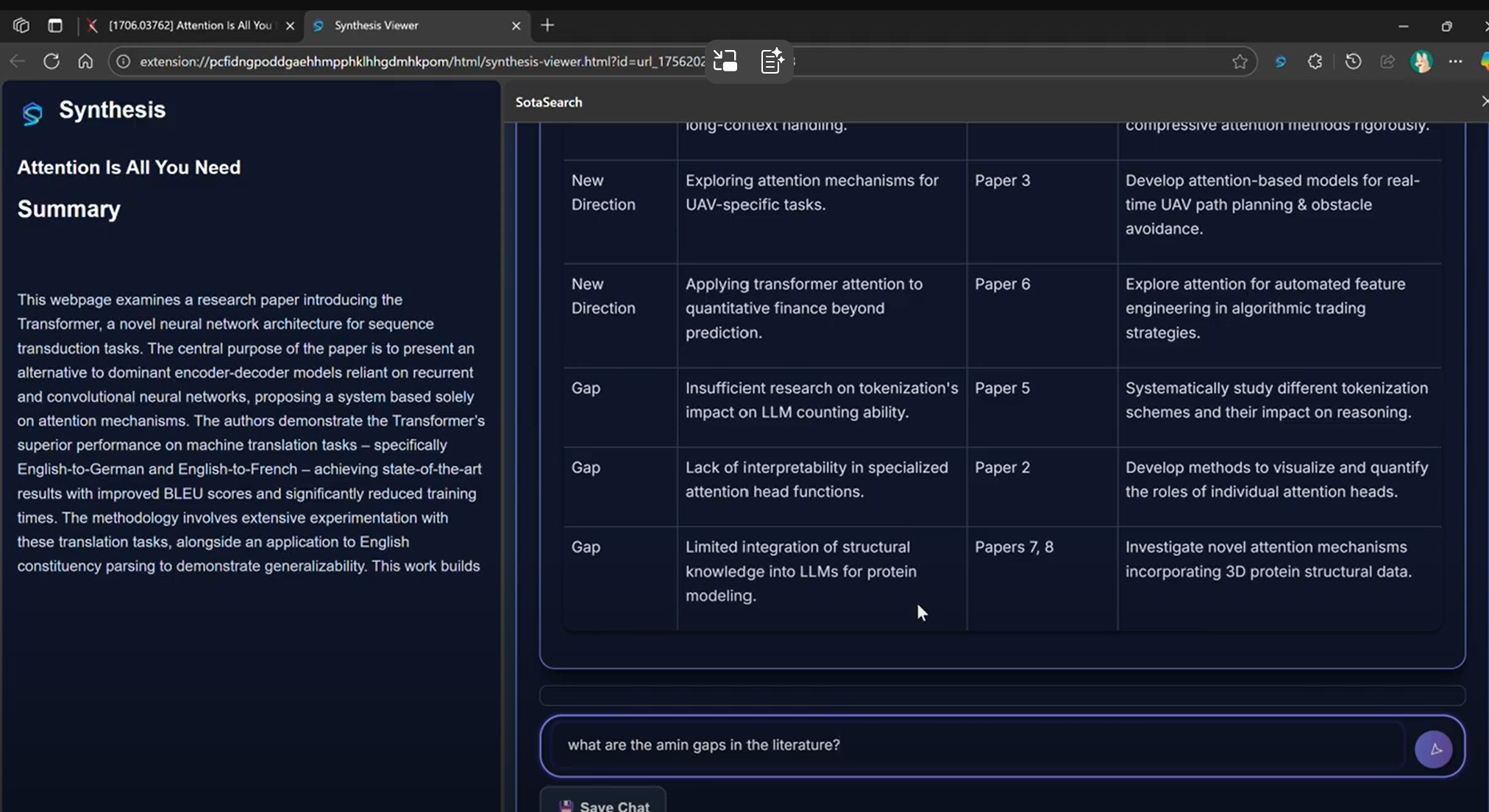Go to the browser home page
This screenshot has height=812, width=1489.
point(85,61)
